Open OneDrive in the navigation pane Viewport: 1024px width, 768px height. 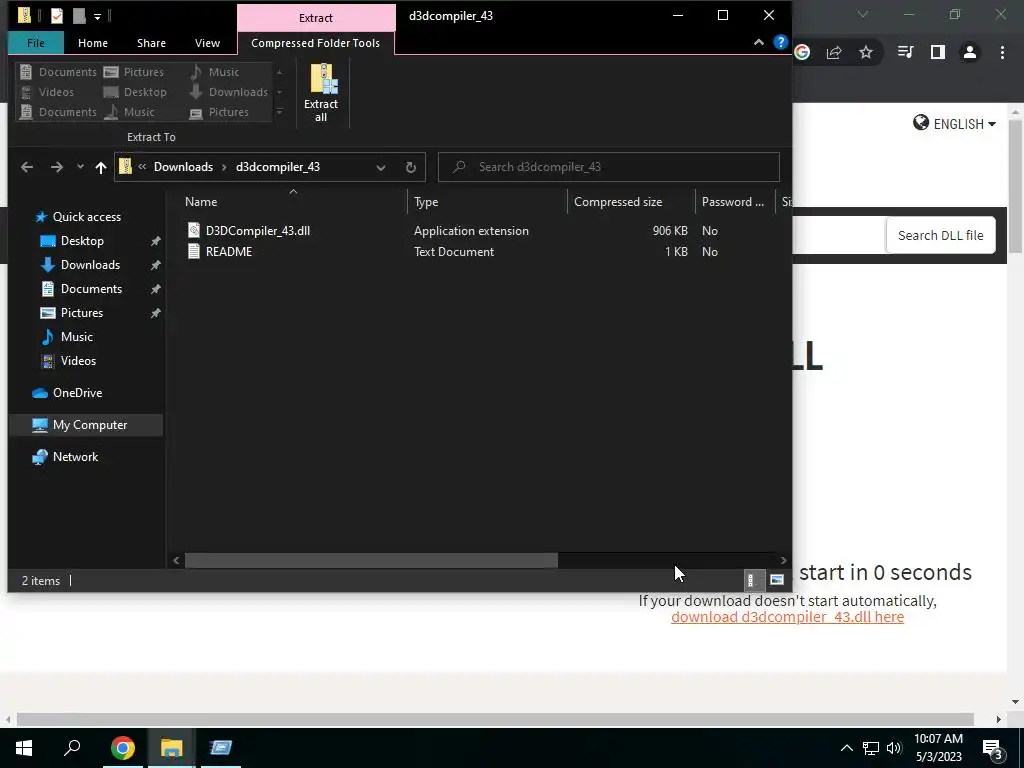77,392
